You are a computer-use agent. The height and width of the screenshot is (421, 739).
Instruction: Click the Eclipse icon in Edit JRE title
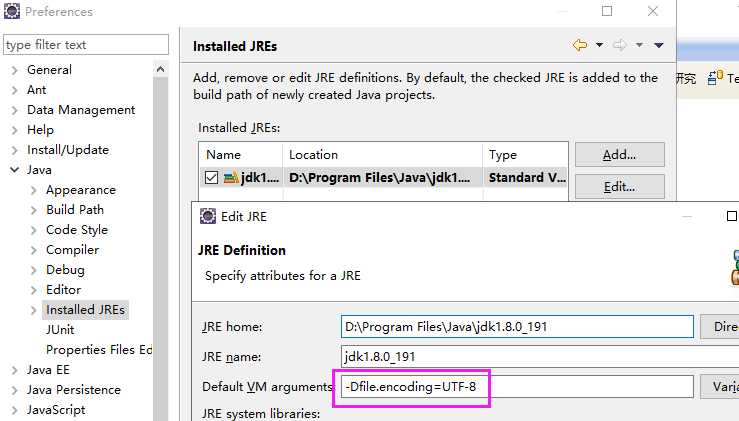(207, 216)
